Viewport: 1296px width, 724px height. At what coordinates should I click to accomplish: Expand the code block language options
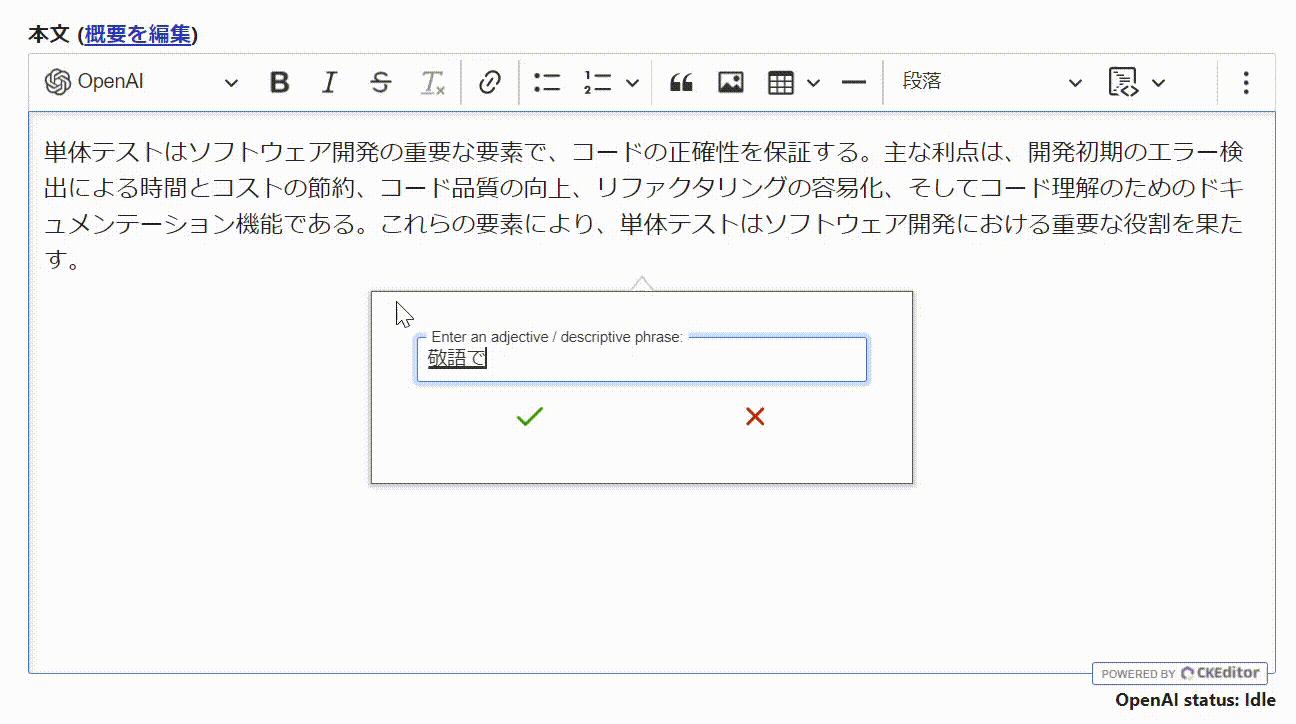pyautogui.click(x=1158, y=83)
